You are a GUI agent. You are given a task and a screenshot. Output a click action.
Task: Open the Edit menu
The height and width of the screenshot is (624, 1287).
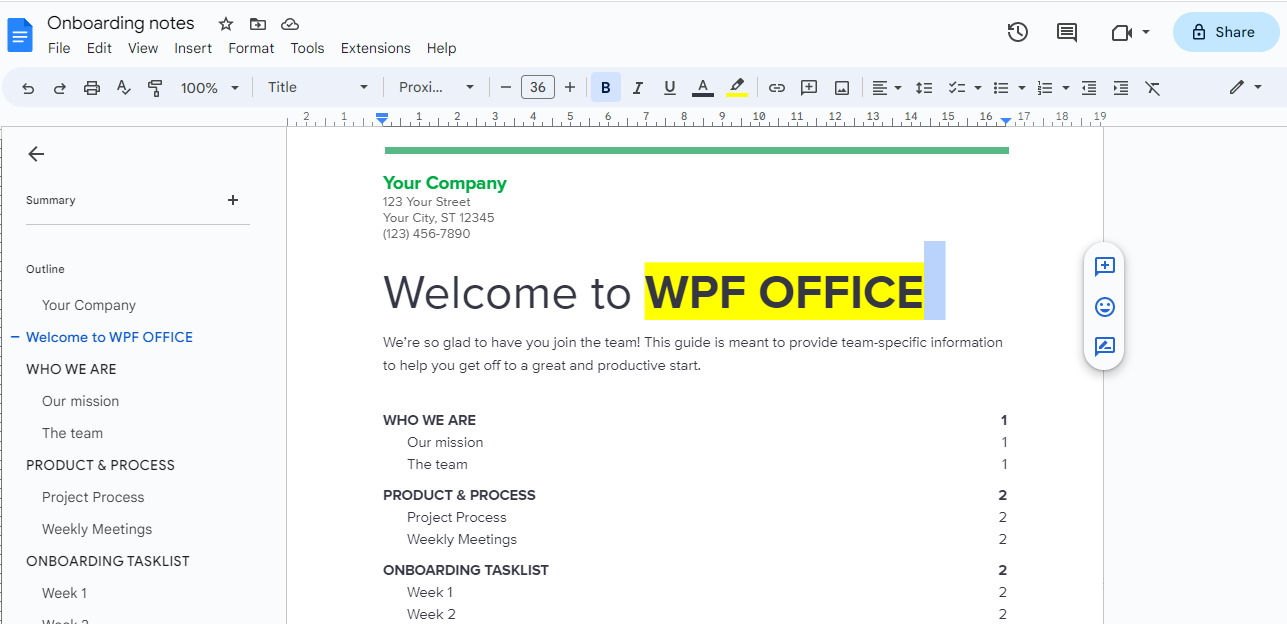[99, 48]
